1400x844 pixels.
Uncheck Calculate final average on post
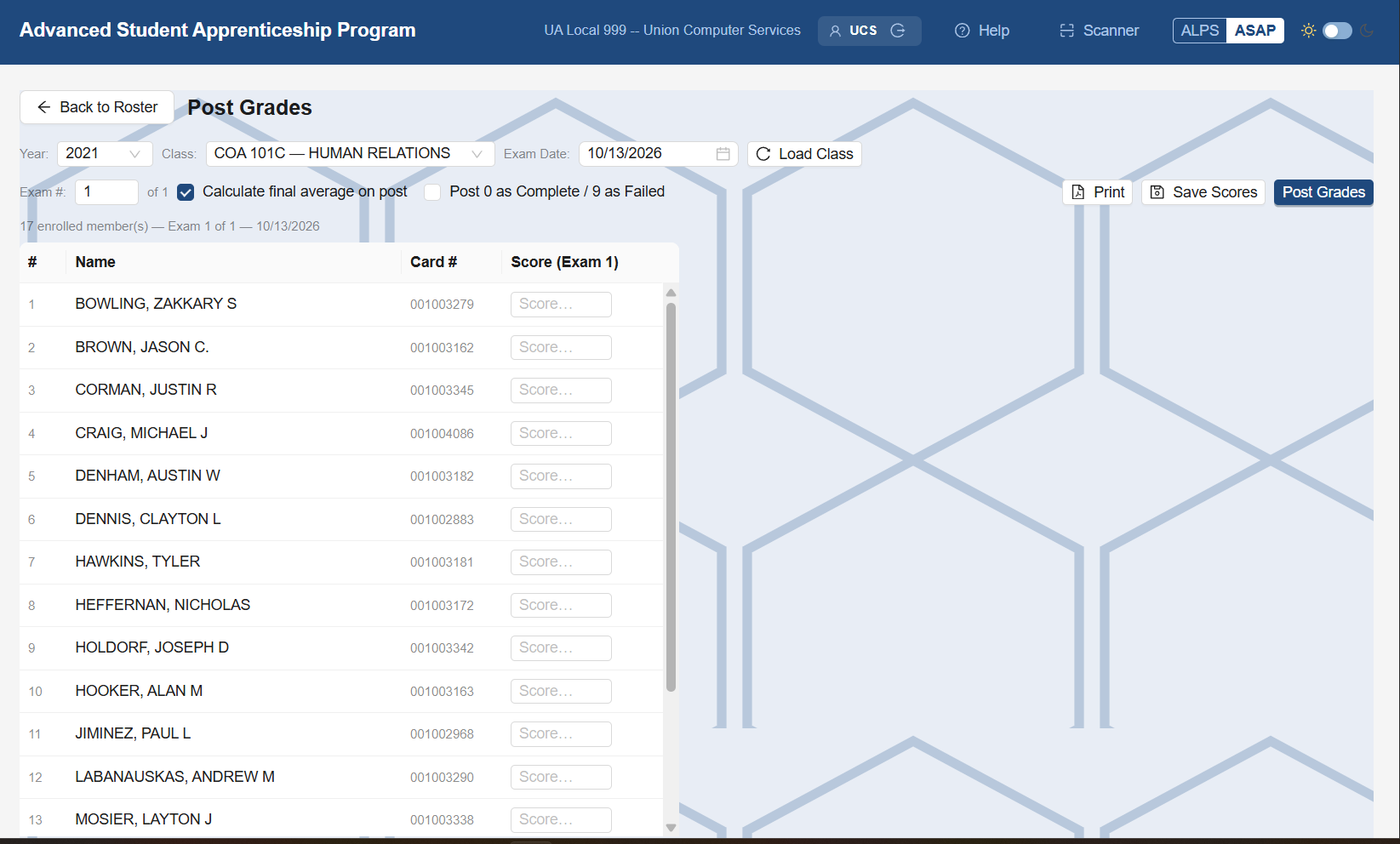pyautogui.click(x=186, y=192)
